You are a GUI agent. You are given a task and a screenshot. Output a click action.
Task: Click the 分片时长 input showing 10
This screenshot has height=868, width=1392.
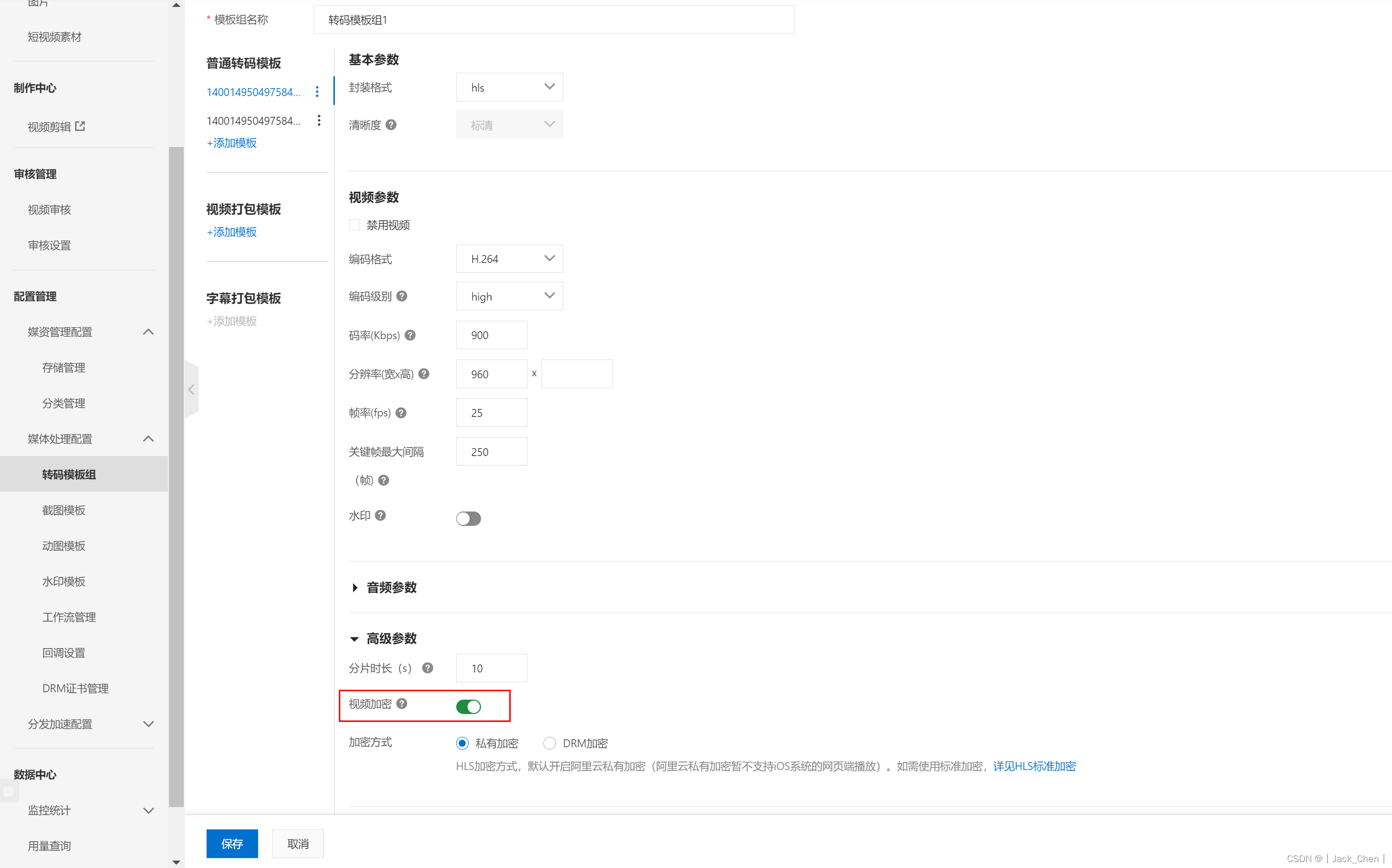coord(491,667)
